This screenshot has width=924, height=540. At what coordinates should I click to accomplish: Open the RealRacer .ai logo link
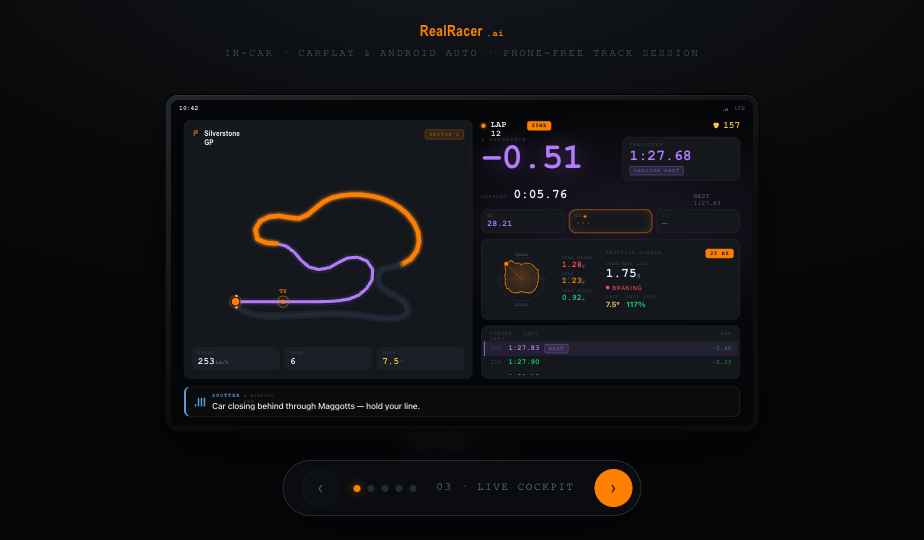pyautogui.click(x=461, y=31)
